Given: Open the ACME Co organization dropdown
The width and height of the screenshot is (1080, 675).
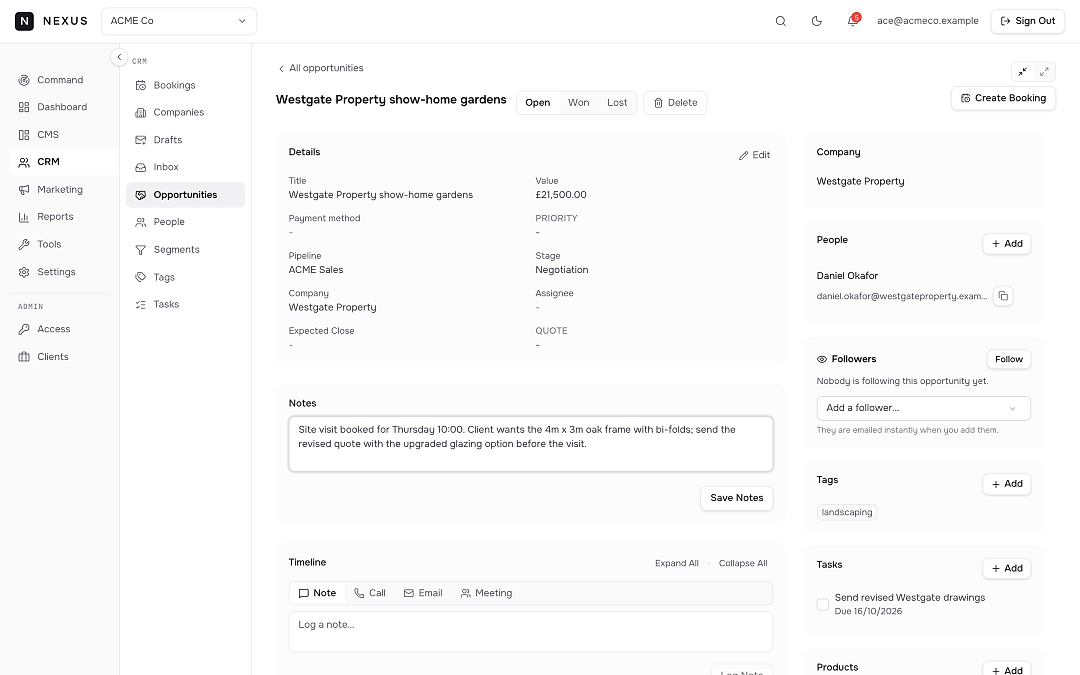Looking at the screenshot, I should coord(179,21).
